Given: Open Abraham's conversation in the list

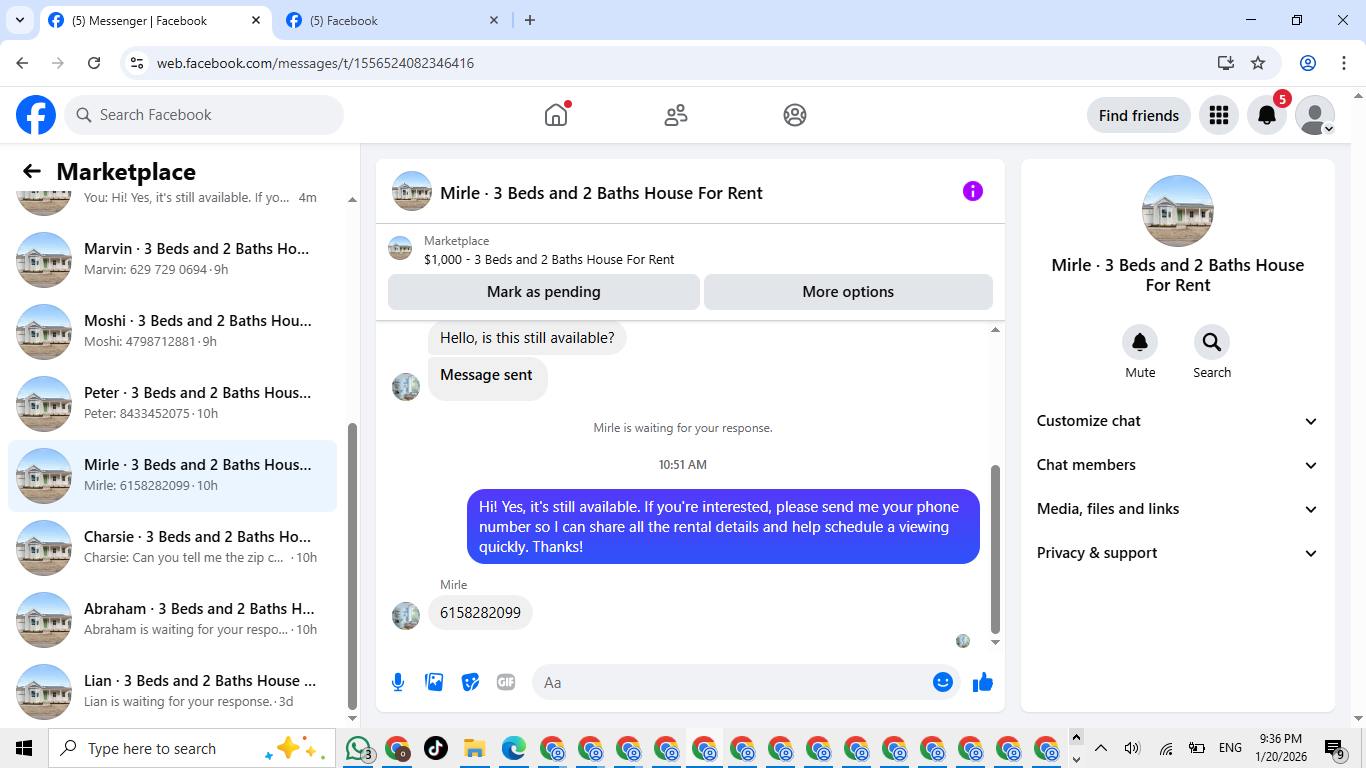Looking at the screenshot, I should (x=172, y=620).
